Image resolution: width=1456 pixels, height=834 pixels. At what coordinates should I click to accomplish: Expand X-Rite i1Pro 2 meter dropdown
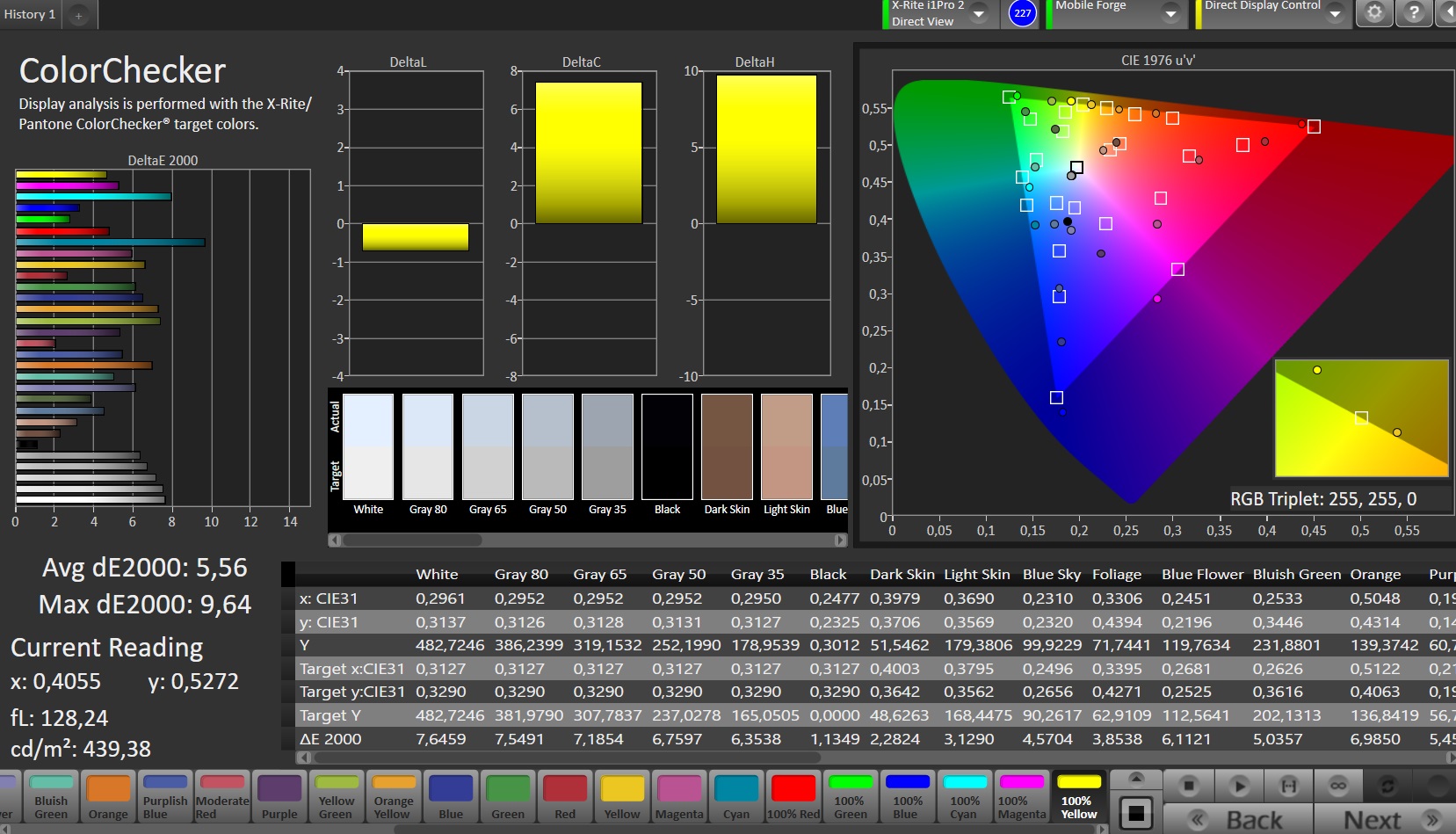click(x=978, y=14)
